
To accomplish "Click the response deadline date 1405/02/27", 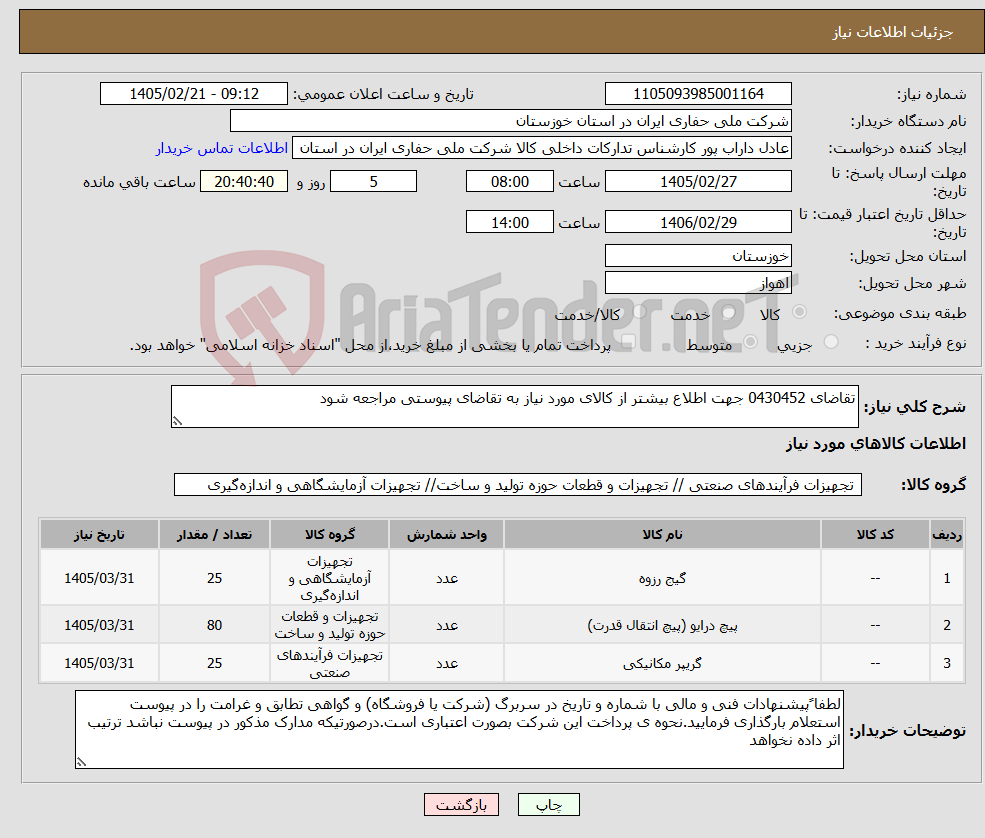I will [x=698, y=182].
